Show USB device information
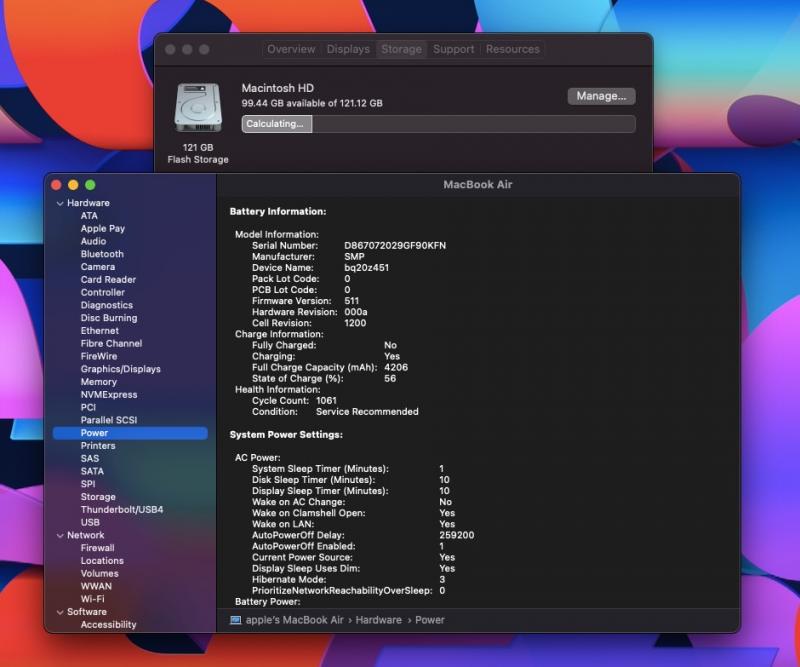This screenshot has height=667, width=800. [x=90, y=522]
